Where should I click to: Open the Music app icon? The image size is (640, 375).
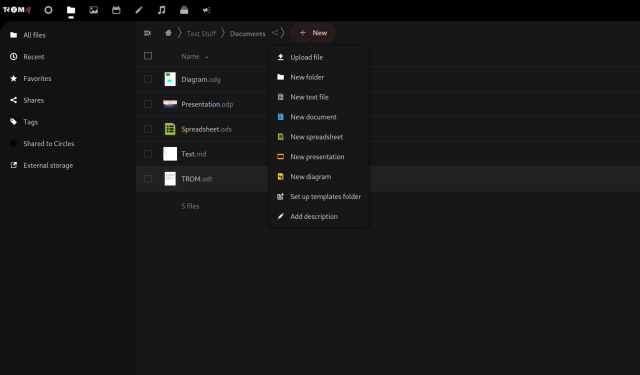pyautogui.click(x=162, y=10)
